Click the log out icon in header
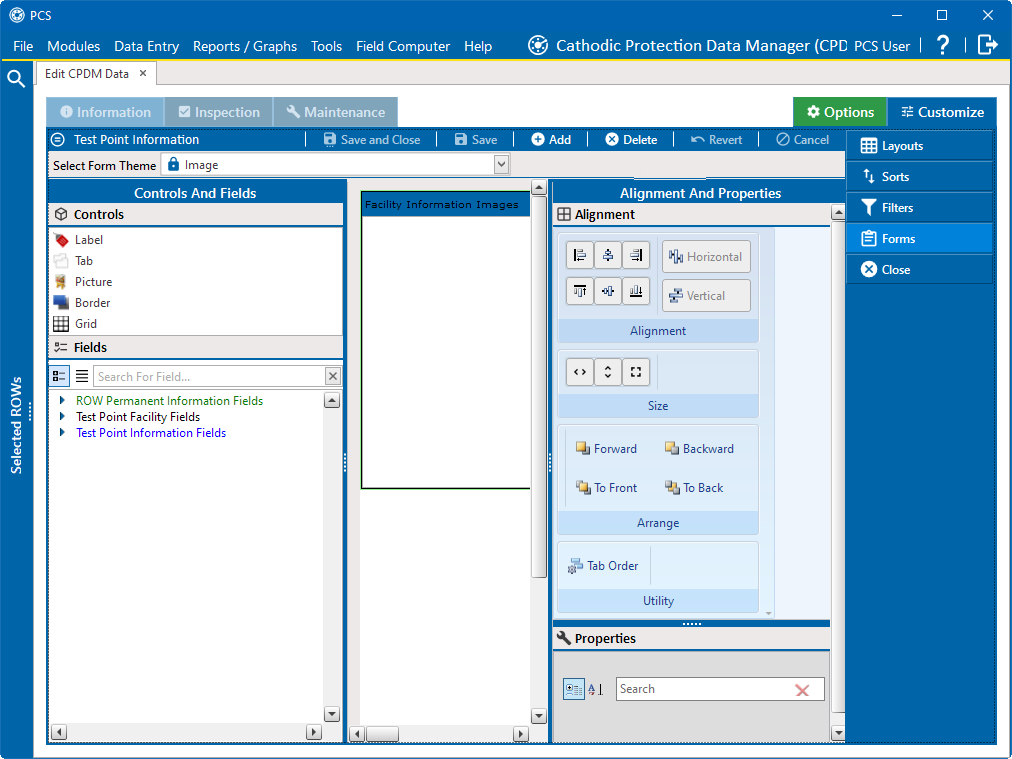The width and height of the screenshot is (1012, 759). point(987,45)
